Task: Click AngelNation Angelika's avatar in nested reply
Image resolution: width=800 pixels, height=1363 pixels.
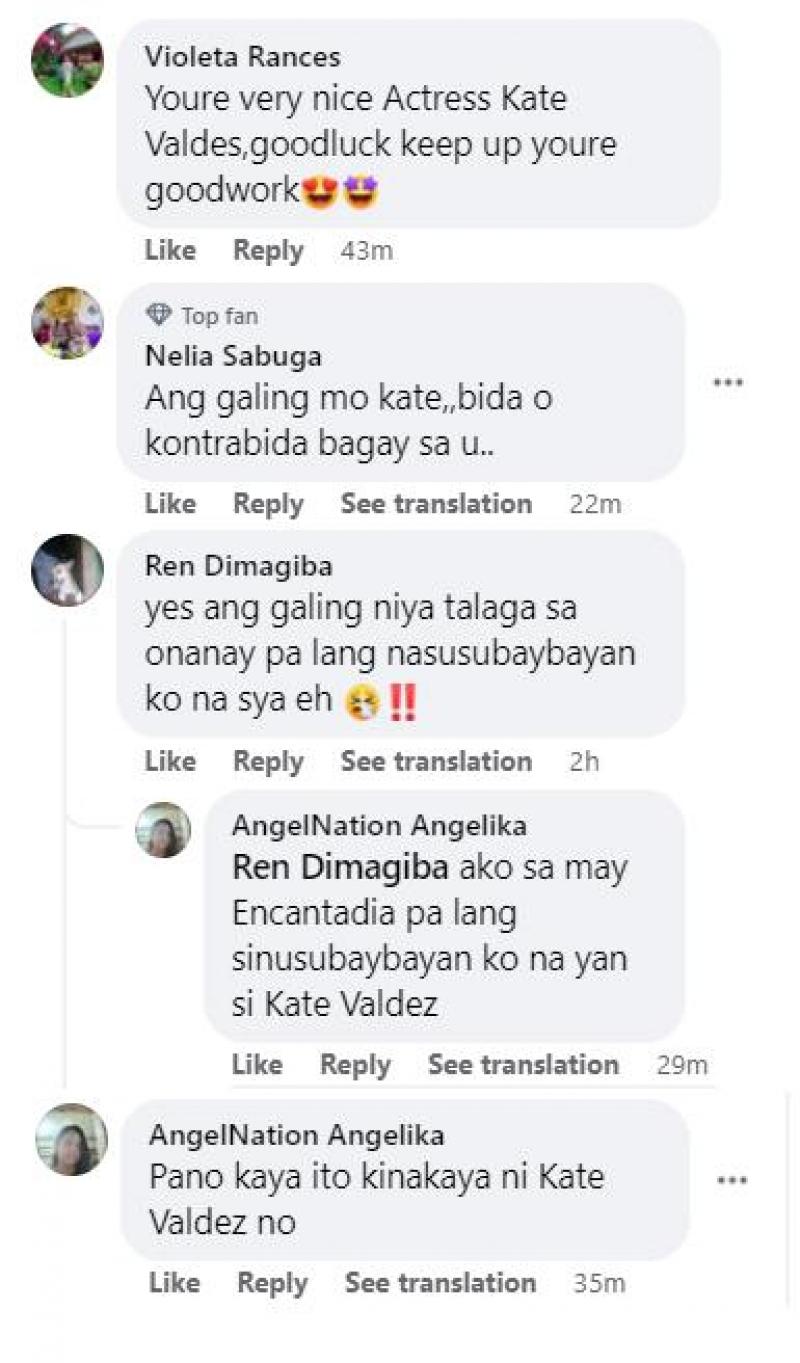Action: pos(163,830)
